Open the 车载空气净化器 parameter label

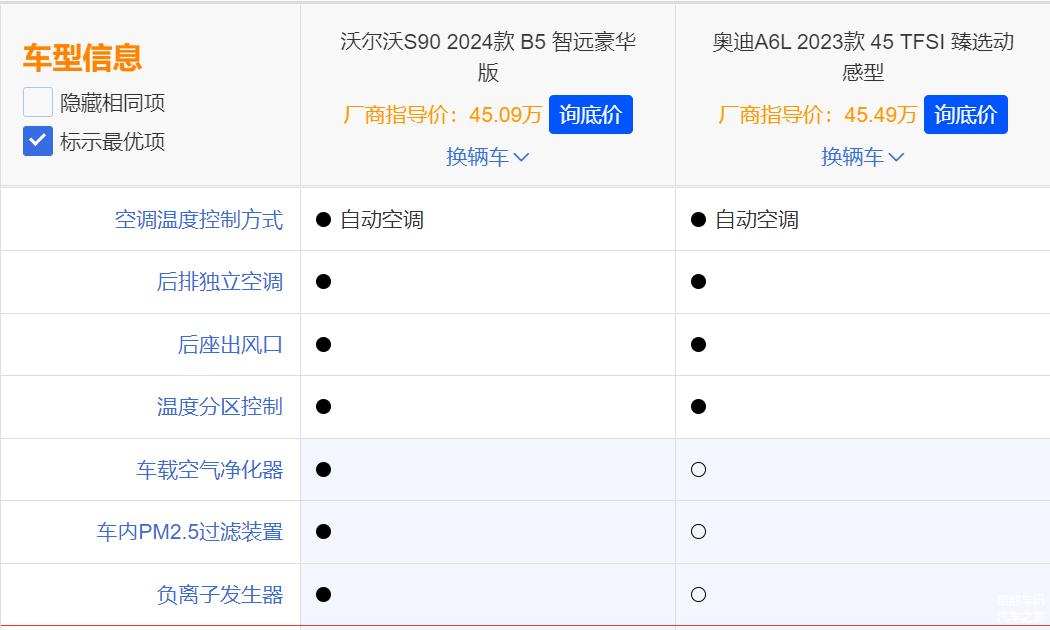[209, 470]
